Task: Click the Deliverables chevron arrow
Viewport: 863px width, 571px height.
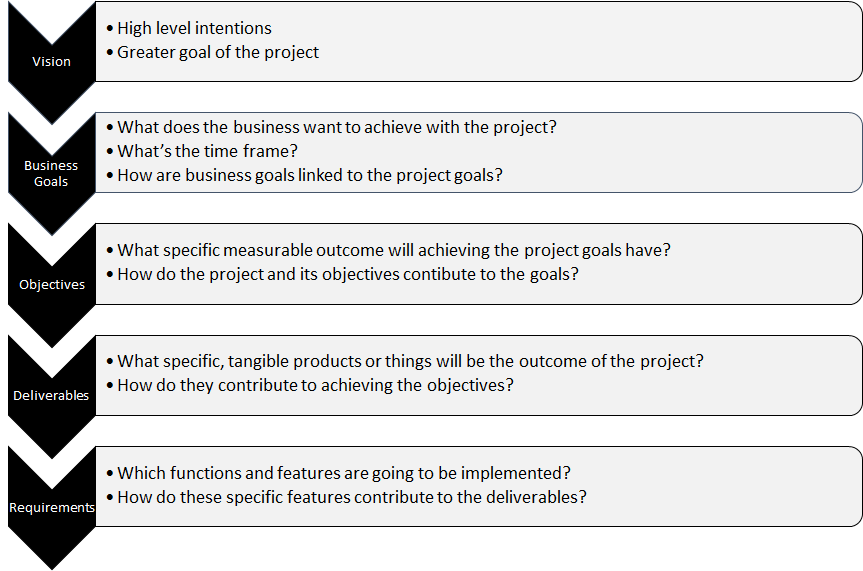Action: point(52,396)
